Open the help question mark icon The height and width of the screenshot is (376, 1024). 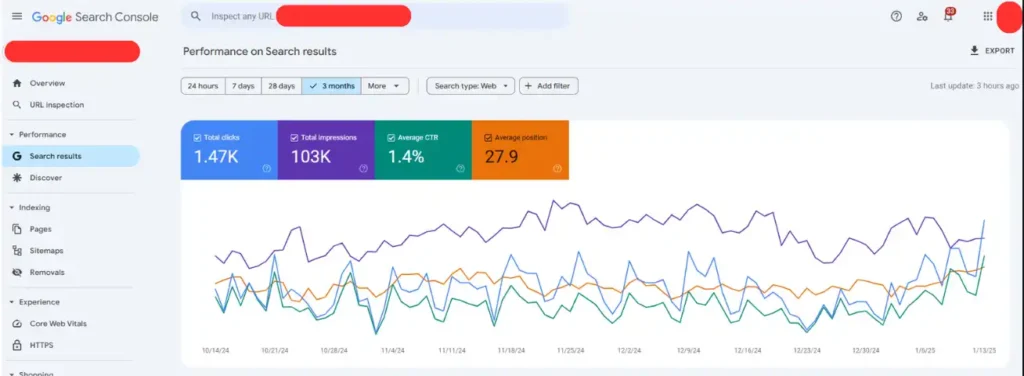pos(896,16)
